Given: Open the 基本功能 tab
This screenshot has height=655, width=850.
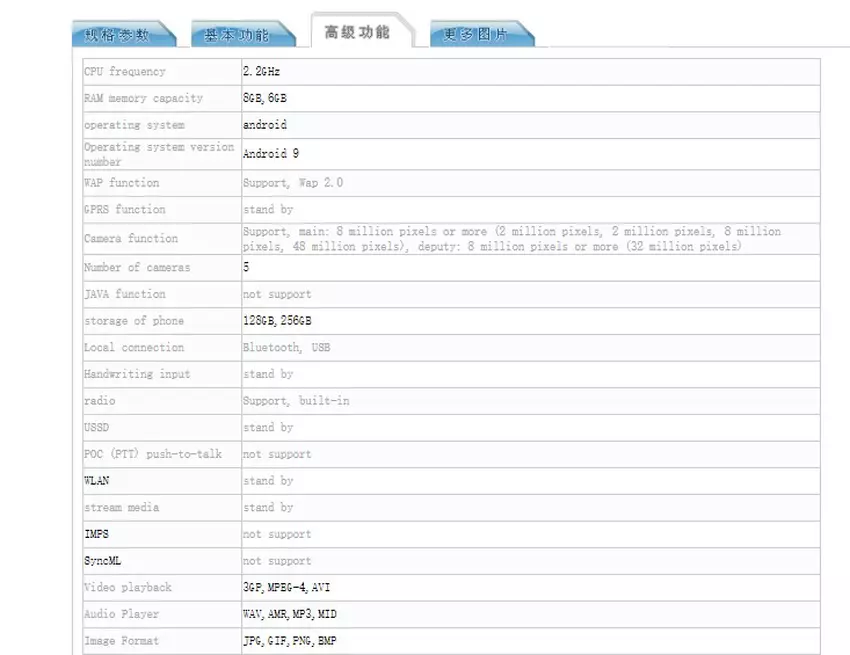Looking at the screenshot, I should 237,35.
